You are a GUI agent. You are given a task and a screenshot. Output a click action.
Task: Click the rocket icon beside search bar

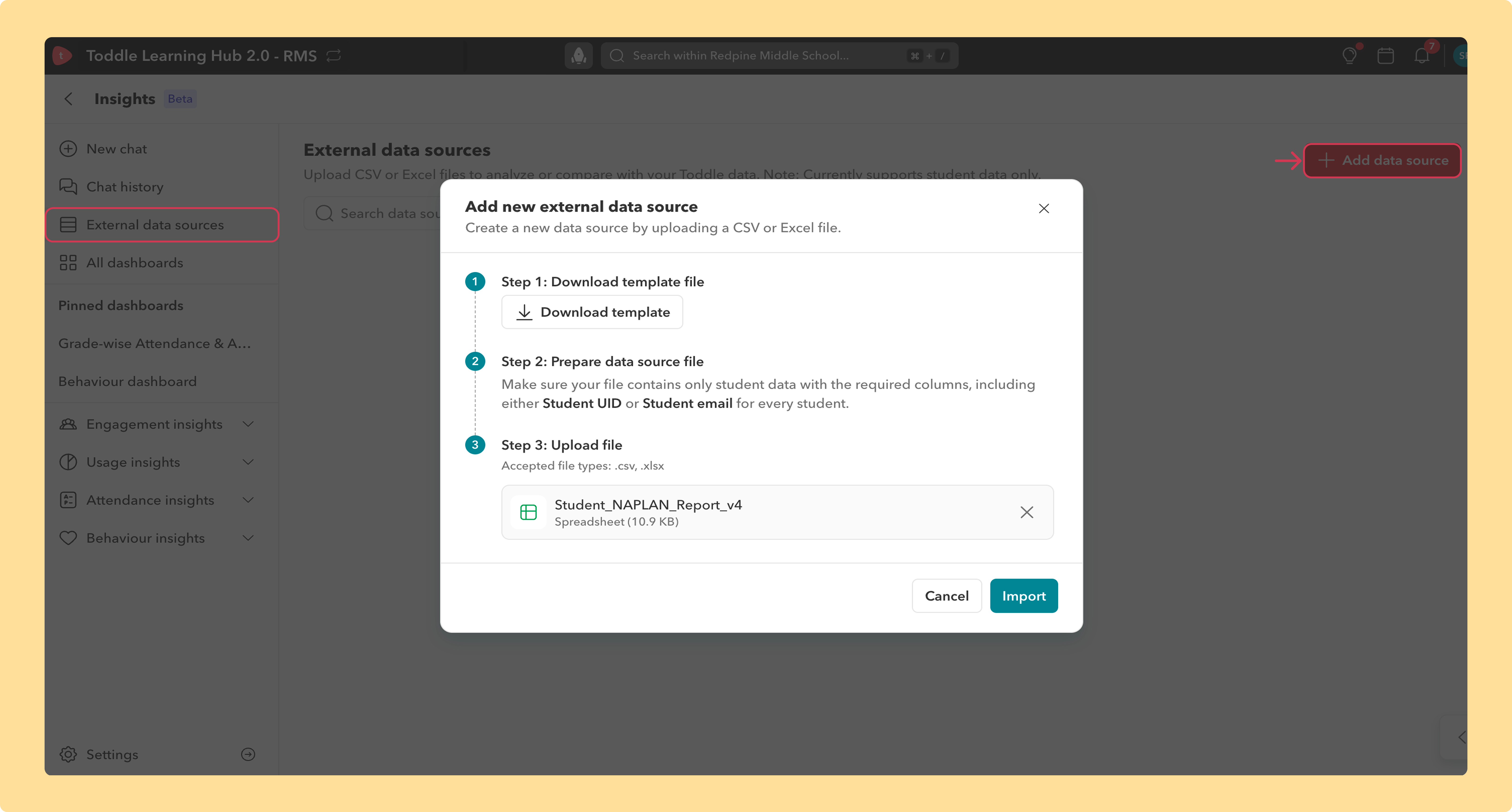(578, 56)
